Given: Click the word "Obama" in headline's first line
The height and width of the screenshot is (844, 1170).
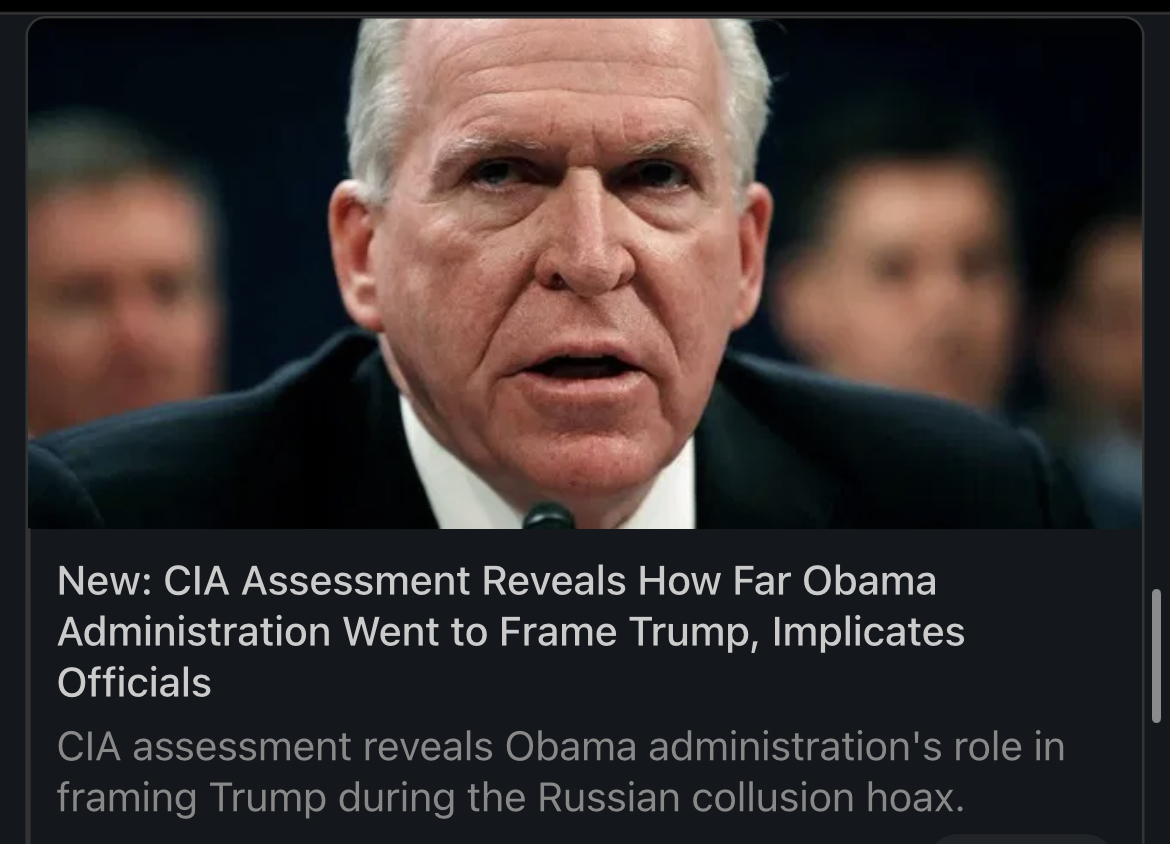Looking at the screenshot, I should point(869,581).
